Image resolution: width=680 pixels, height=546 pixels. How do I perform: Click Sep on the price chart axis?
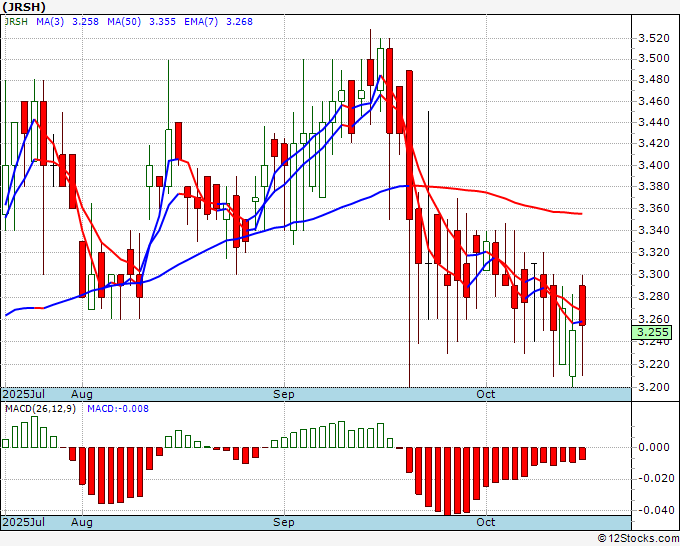click(x=284, y=394)
